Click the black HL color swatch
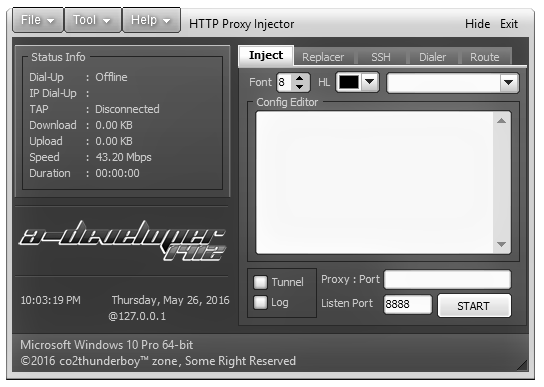 (349, 82)
